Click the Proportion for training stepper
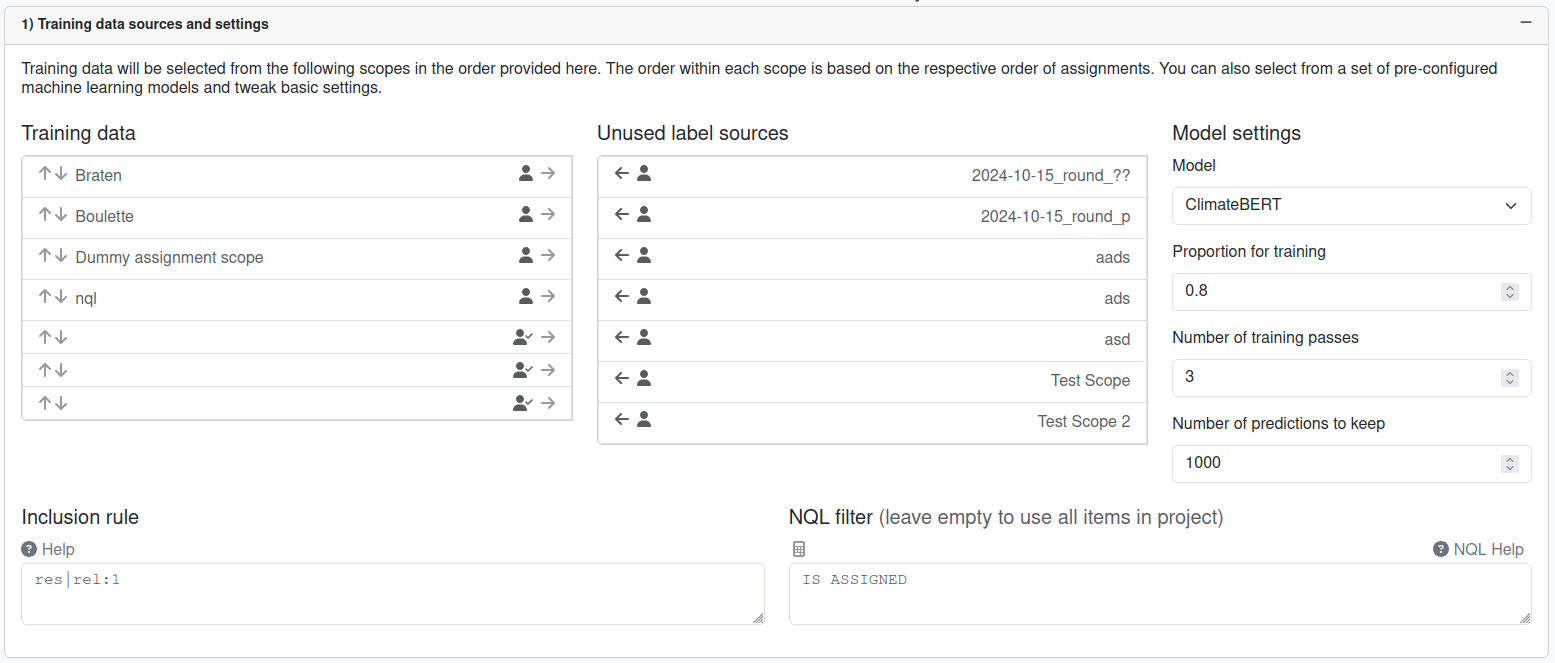The image size is (1555, 663). tap(1510, 292)
